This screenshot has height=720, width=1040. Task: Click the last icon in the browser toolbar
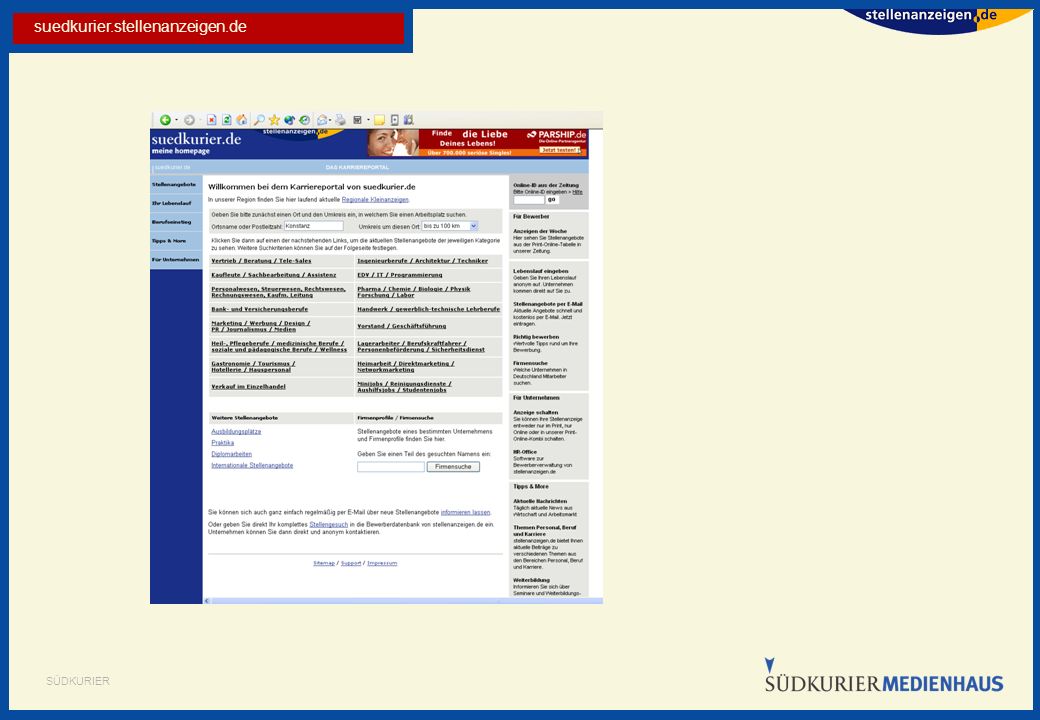(x=409, y=120)
